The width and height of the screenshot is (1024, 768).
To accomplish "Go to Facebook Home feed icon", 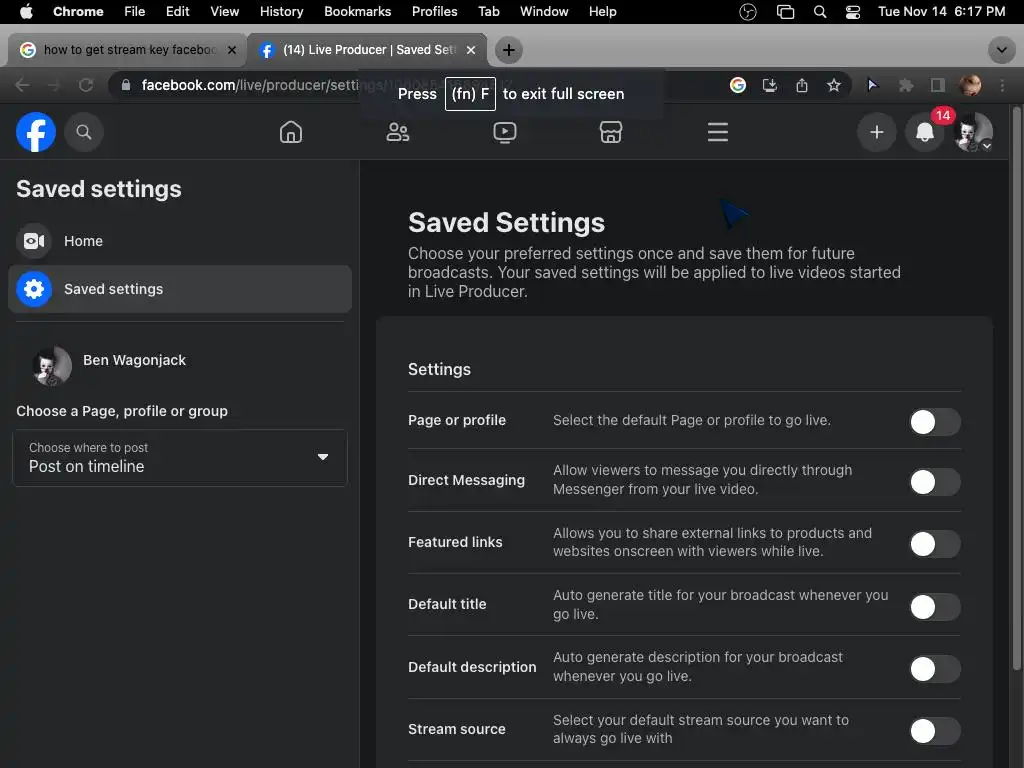I will click(x=291, y=132).
